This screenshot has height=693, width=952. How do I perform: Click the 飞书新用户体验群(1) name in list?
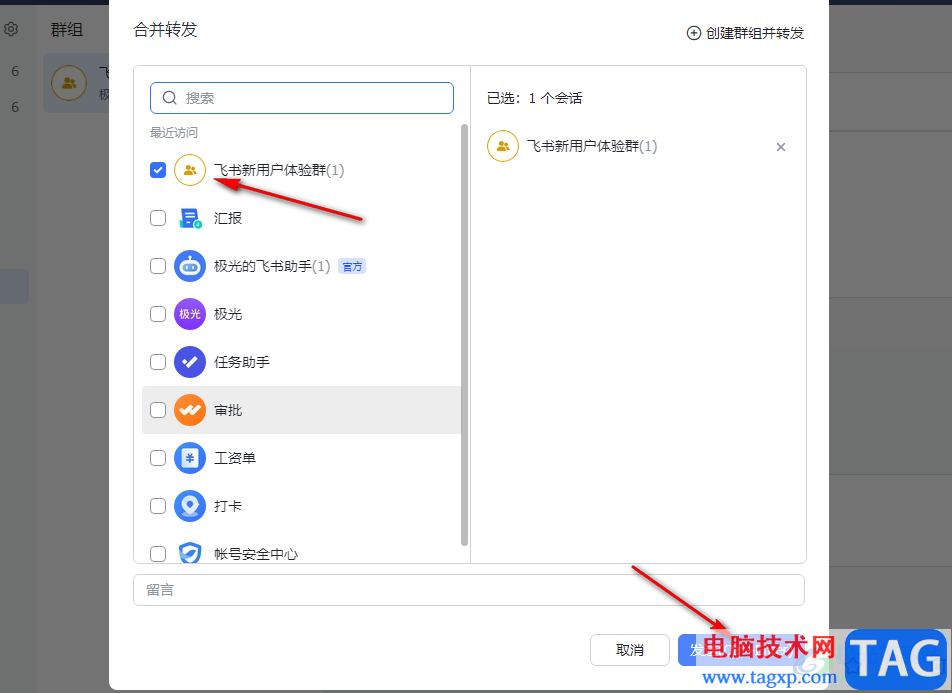tap(279, 170)
